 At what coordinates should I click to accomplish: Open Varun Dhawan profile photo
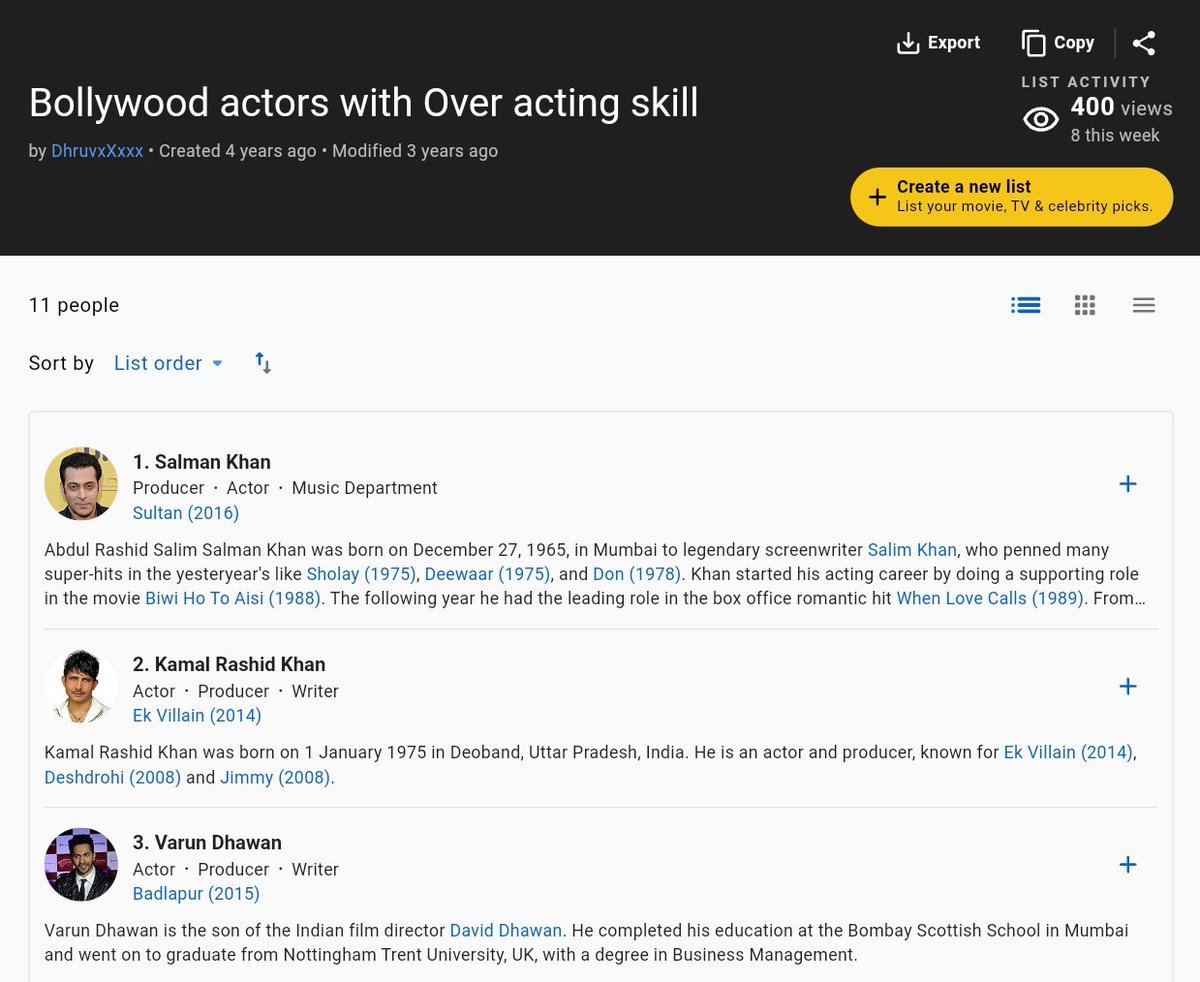(x=81, y=865)
